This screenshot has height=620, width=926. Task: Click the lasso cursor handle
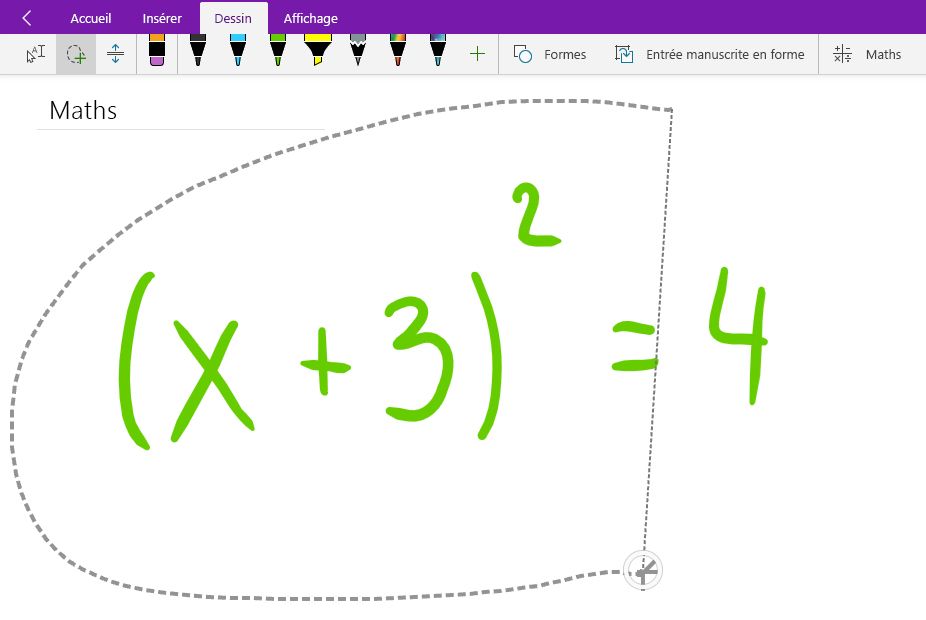point(643,570)
